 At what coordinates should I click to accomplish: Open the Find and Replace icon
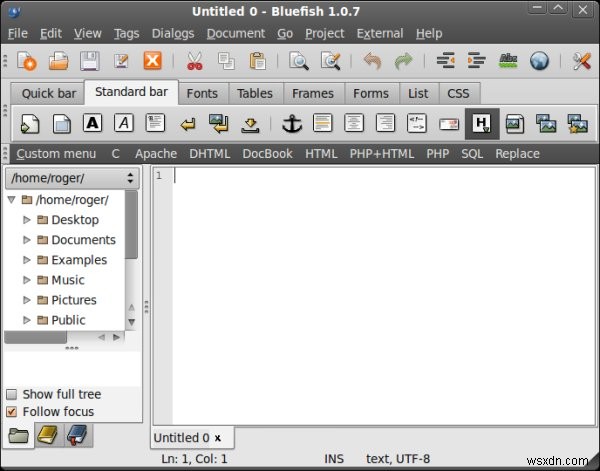(x=331, y=61)
